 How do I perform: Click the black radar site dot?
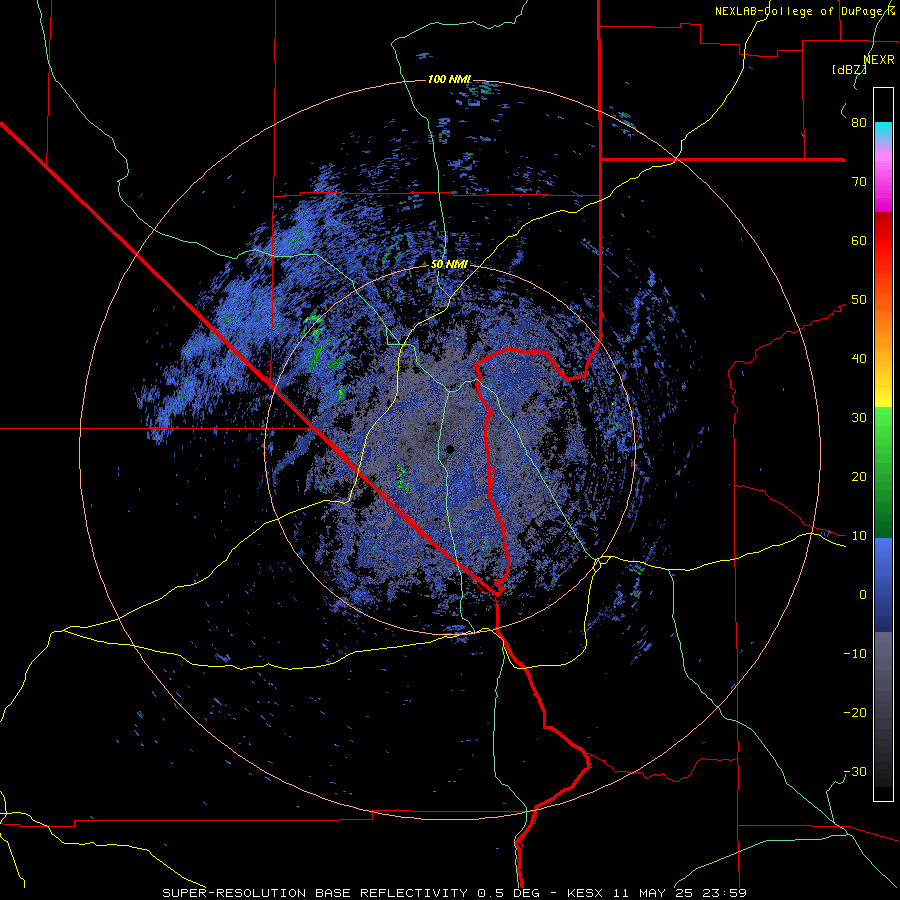pos(451,449)
